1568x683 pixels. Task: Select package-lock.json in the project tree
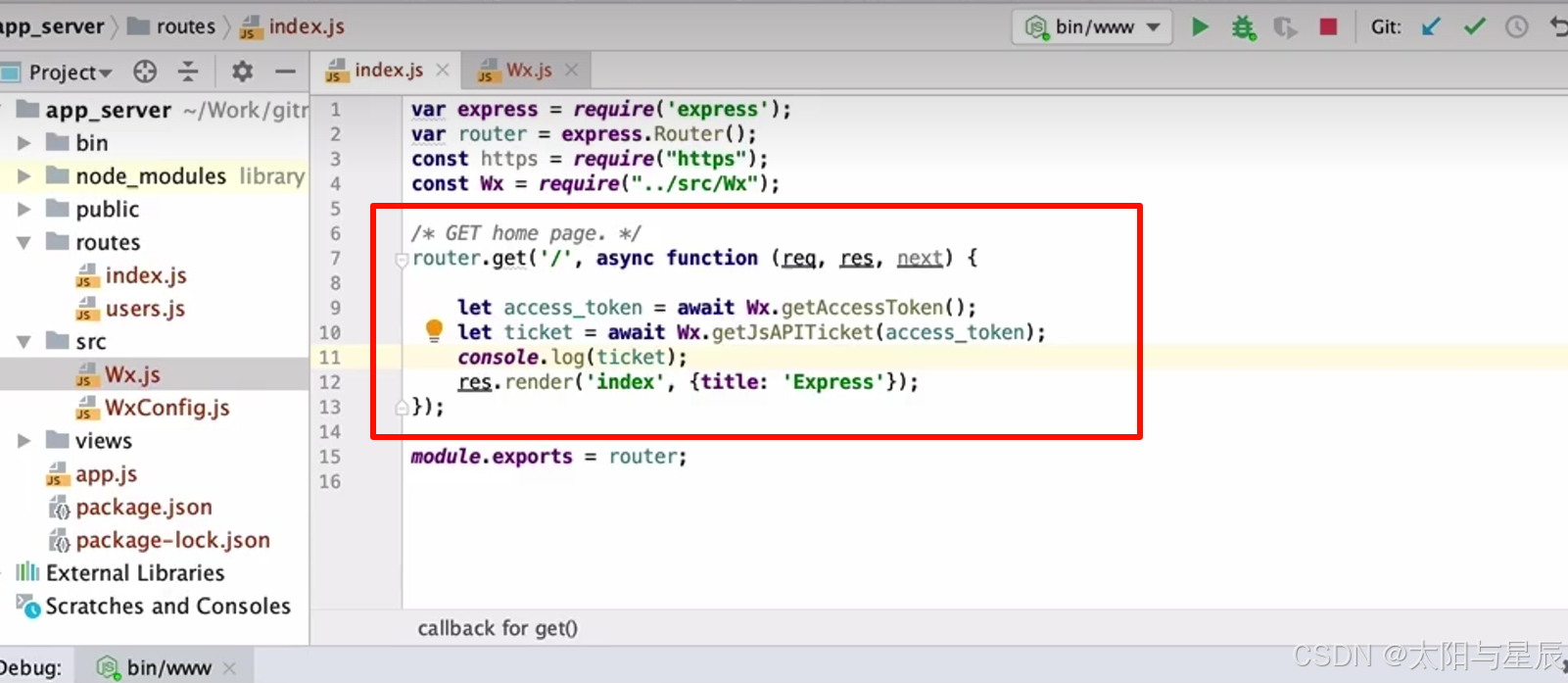pos(160,540)
